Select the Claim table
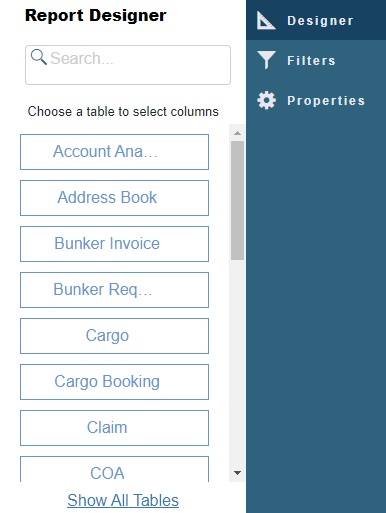Screen dimensions: 386x513 114,428
